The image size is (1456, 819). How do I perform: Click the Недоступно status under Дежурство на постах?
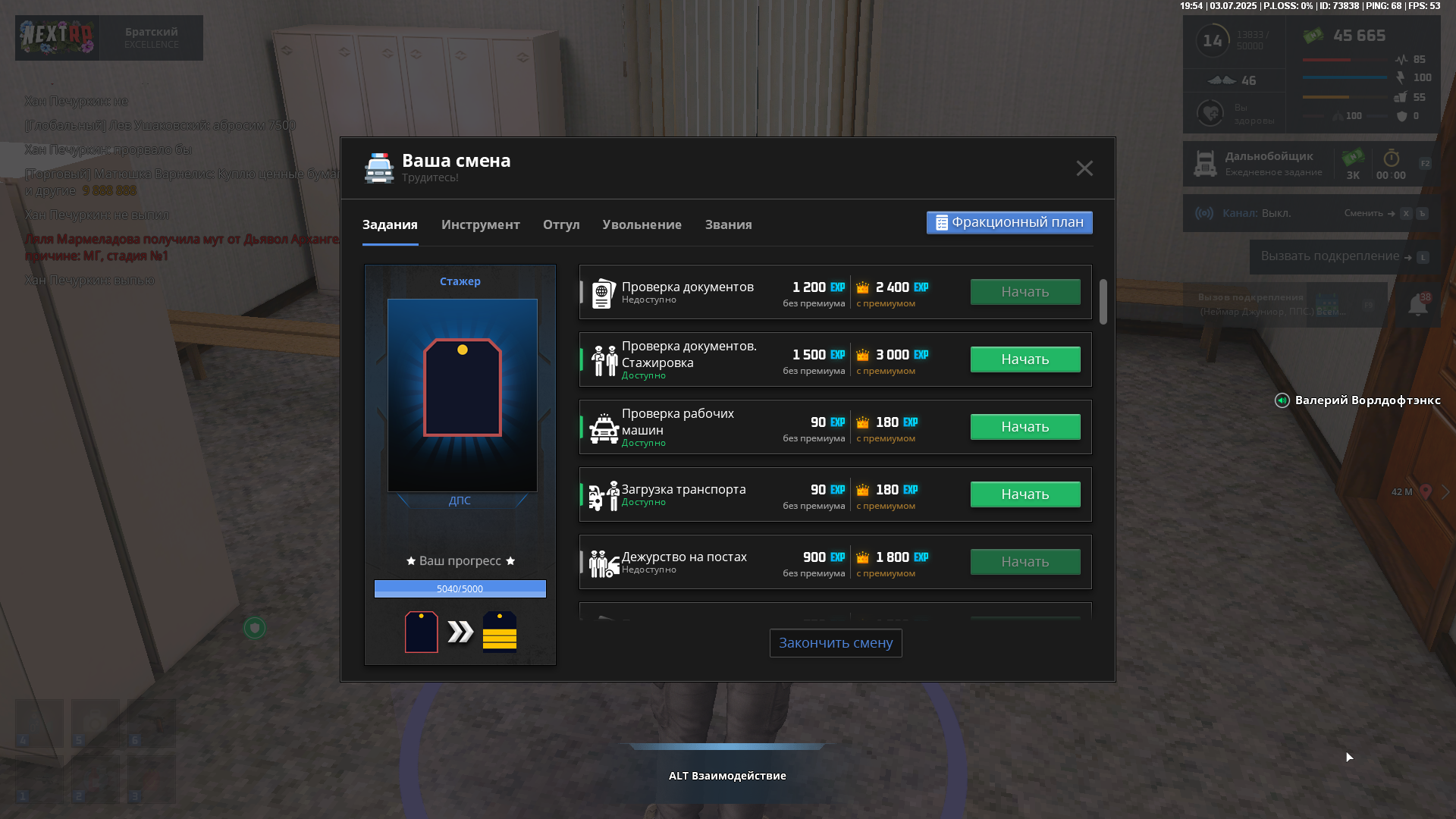(x=649, y=570)
